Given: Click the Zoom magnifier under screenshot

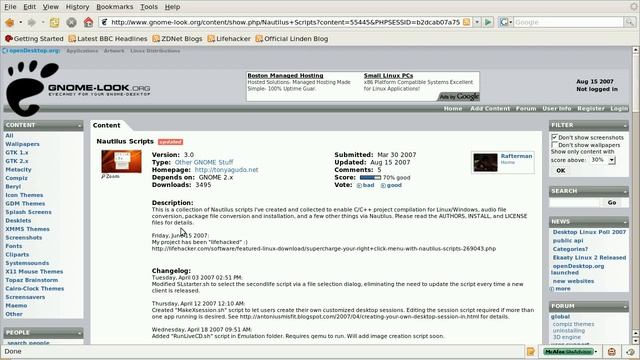Looking at the screenshot, I should pos(110,176).
